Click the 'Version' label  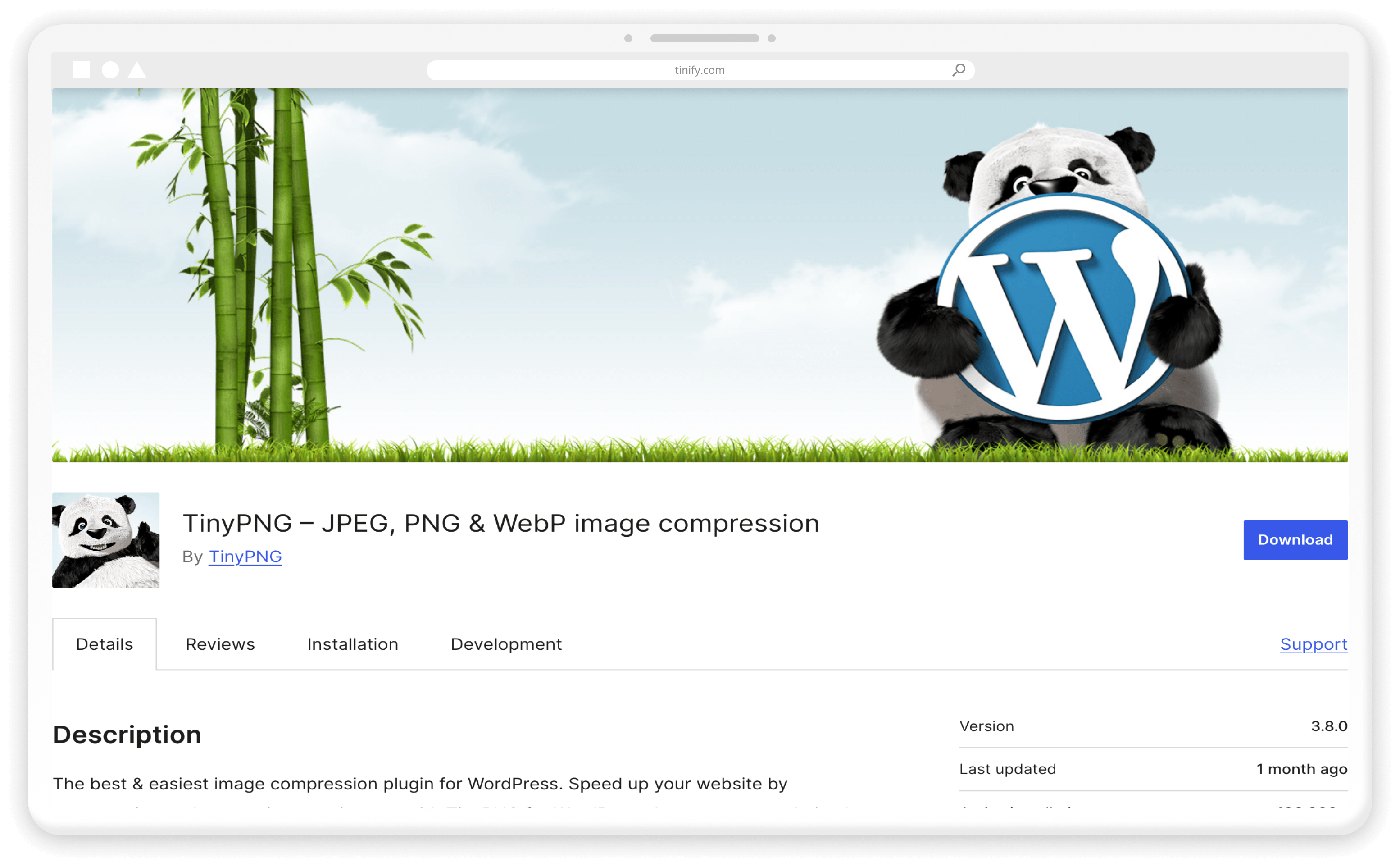986,726
